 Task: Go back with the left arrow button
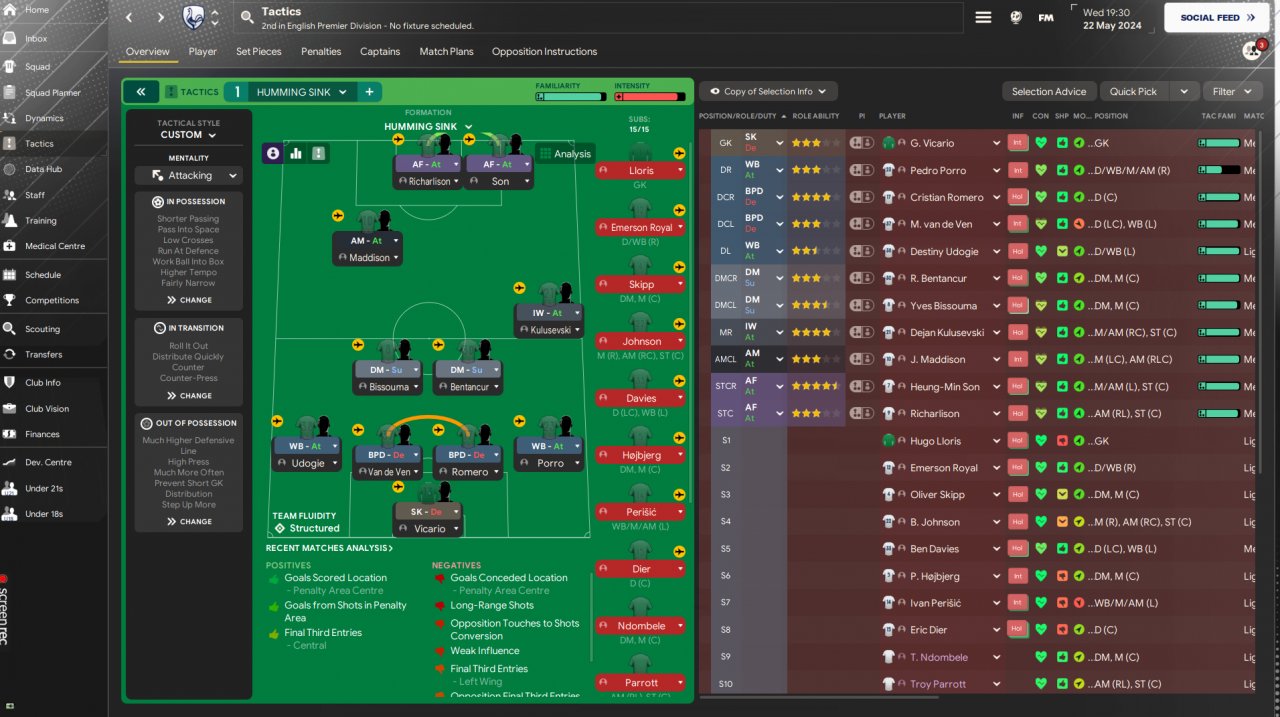[129, 17]
